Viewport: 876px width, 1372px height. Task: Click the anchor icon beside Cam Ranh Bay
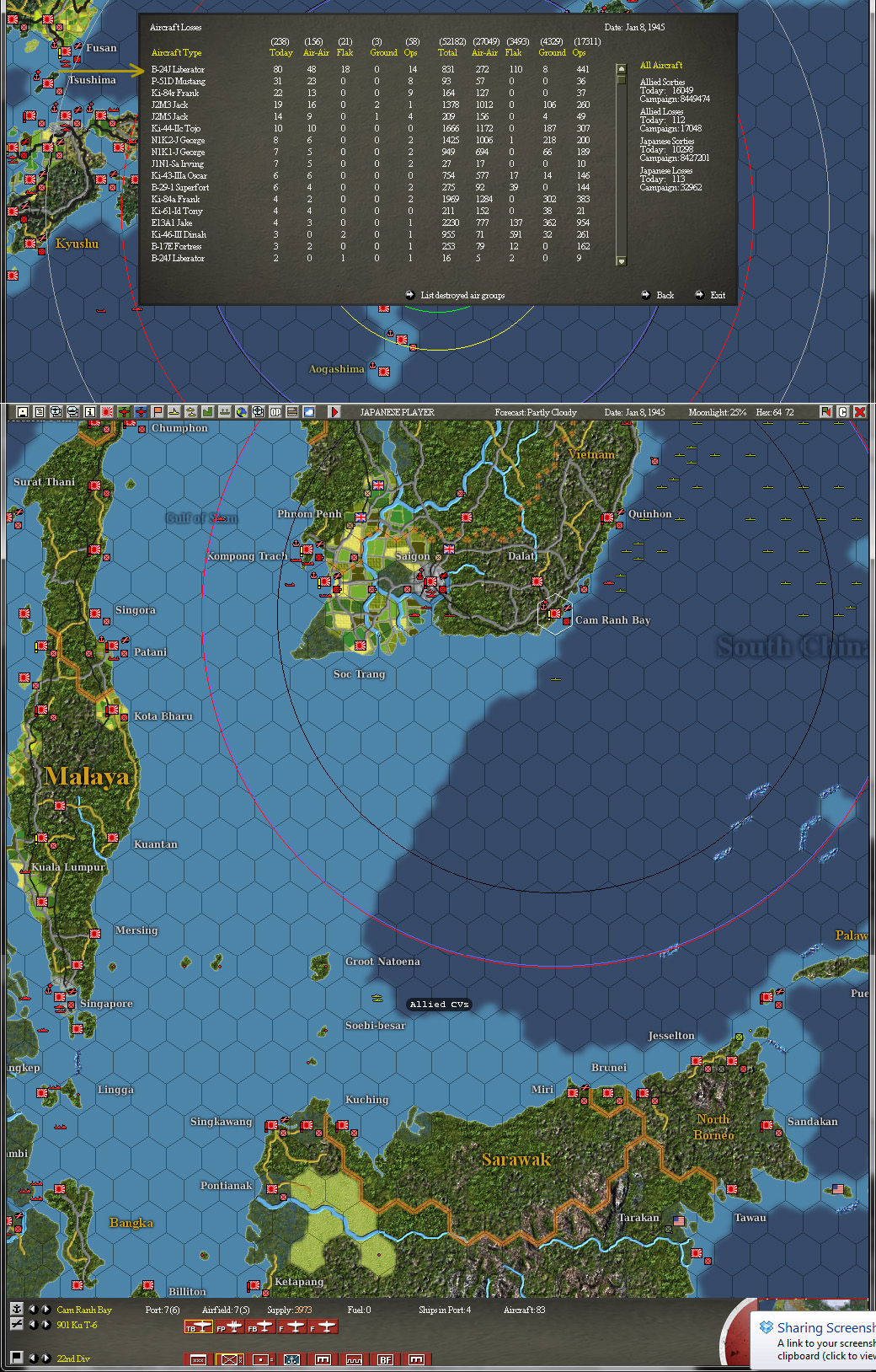point(17,1309)
